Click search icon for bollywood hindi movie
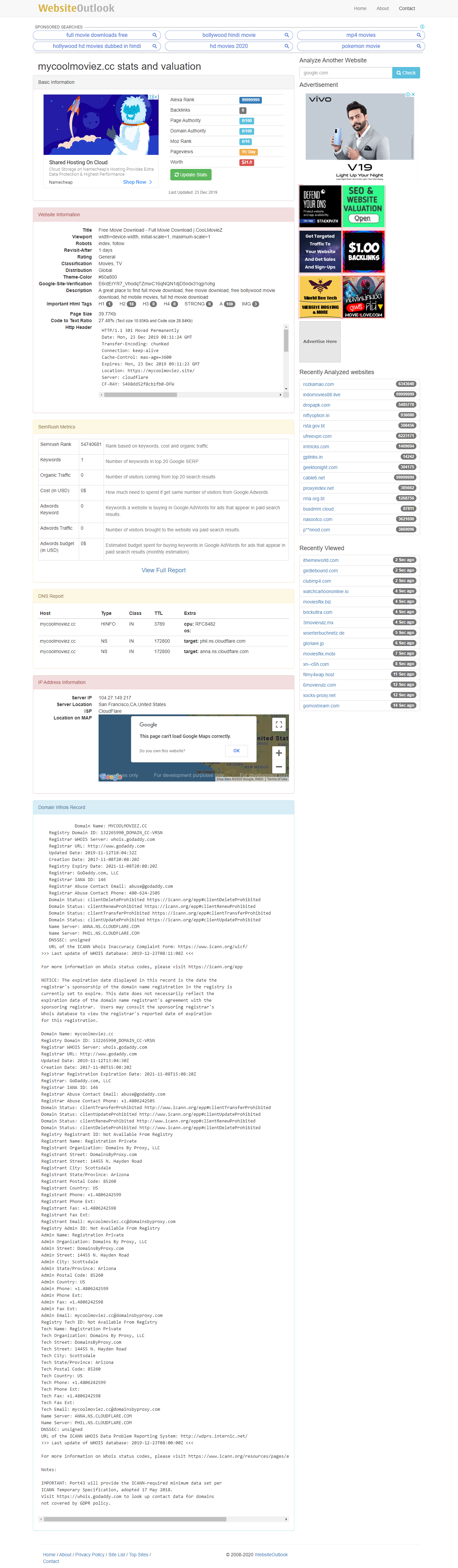The image size is (458, 1568). click(287, 35)
